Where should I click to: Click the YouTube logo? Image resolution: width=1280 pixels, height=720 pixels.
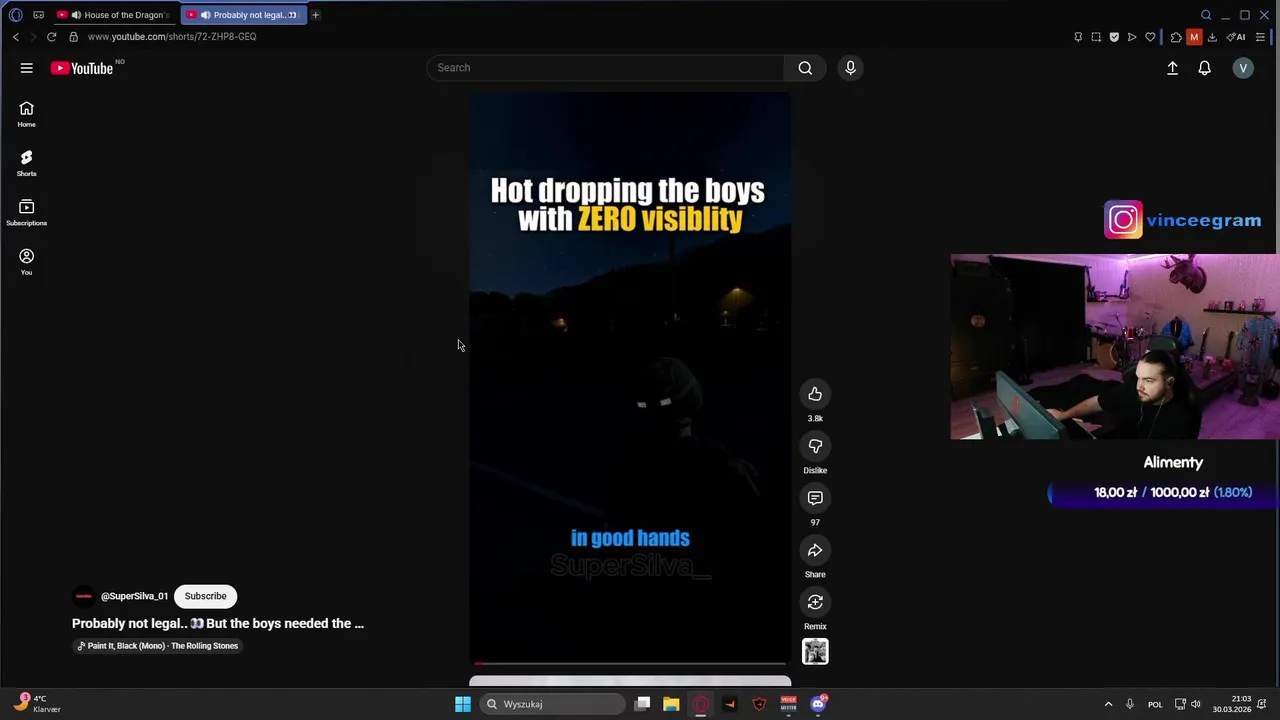click(x=82, y=68)
